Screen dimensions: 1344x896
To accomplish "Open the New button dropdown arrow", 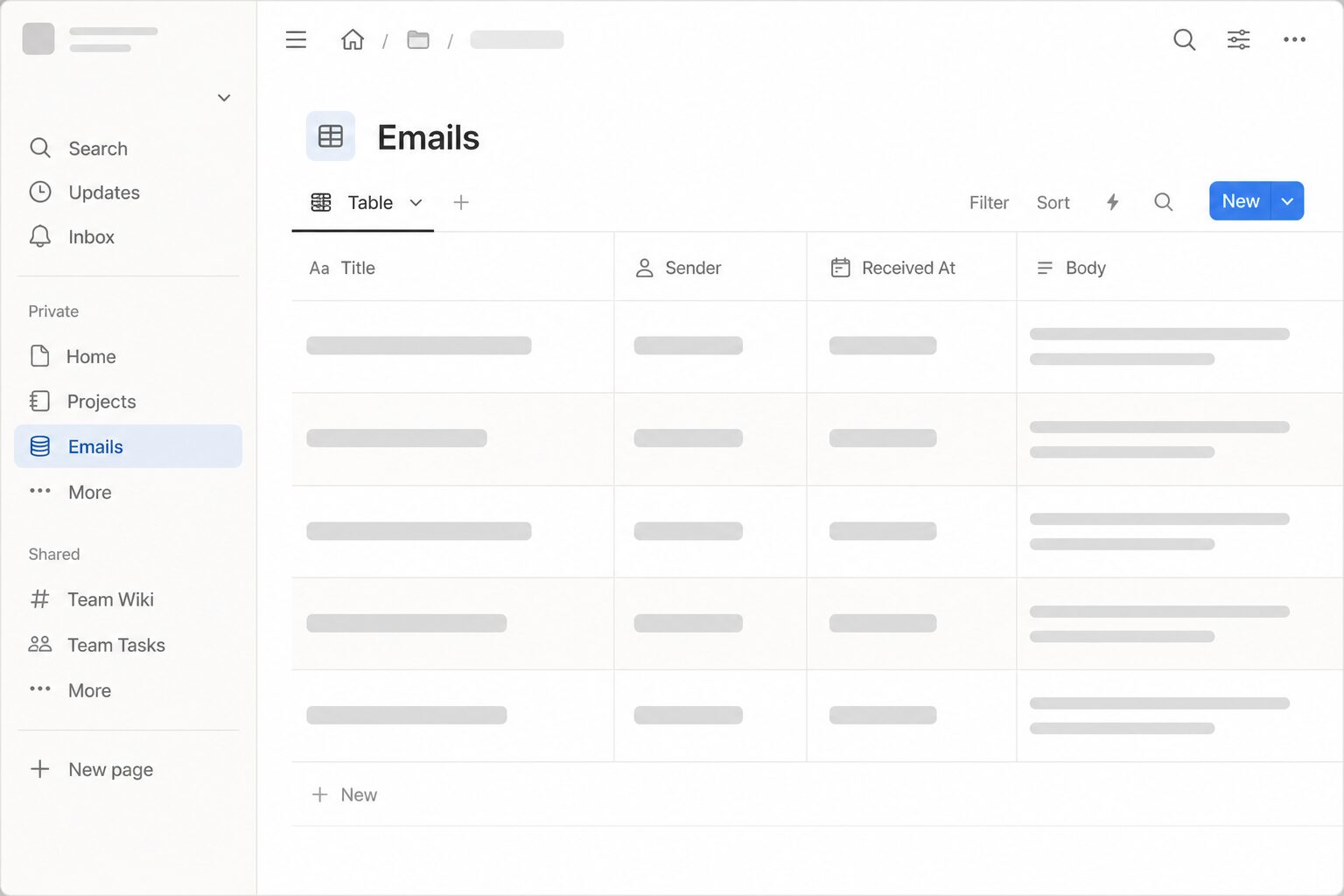I will tap(1287, 201).
